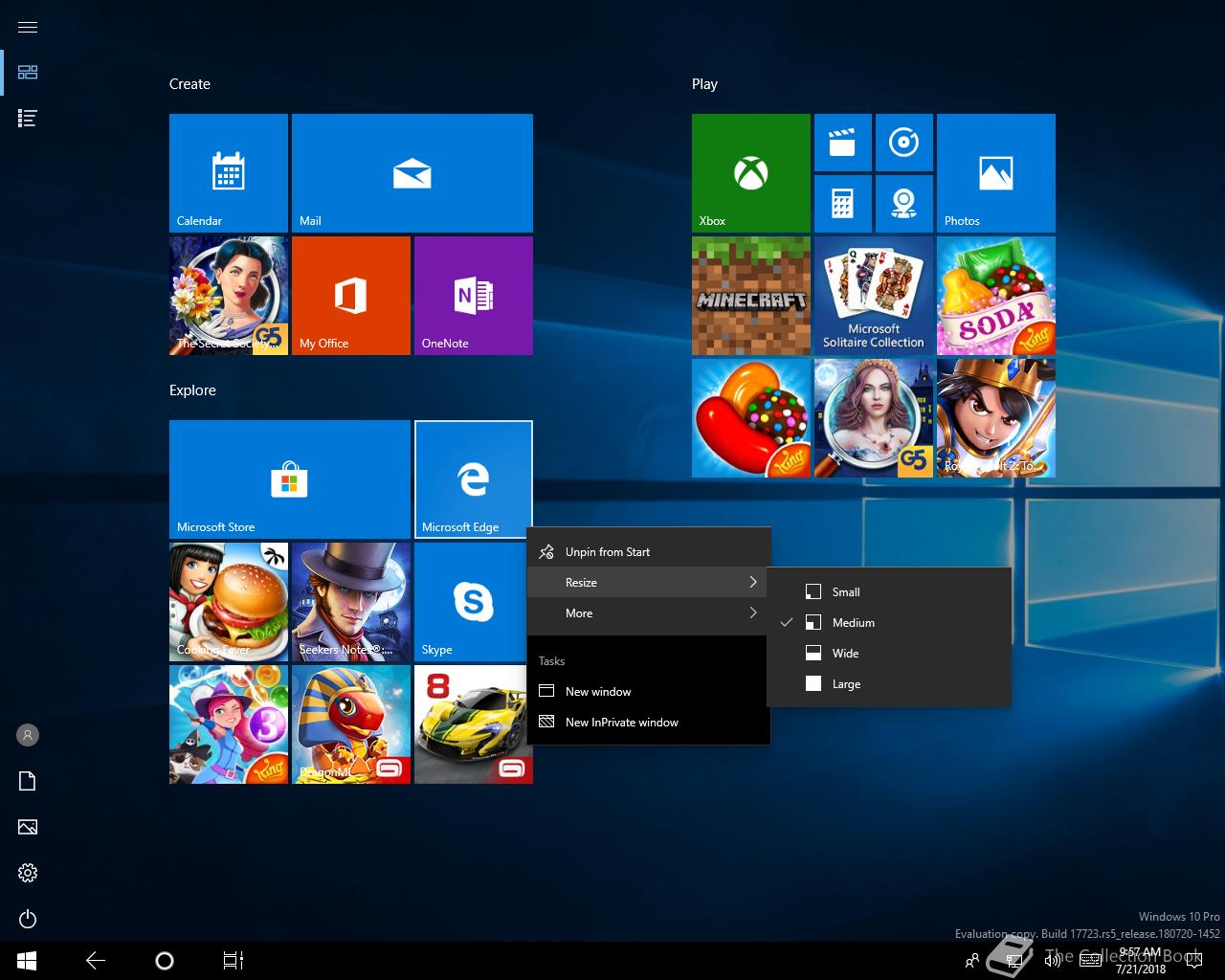Choose New window task
The width and height of the screenshot is (1225, 980).
(649, 692)
